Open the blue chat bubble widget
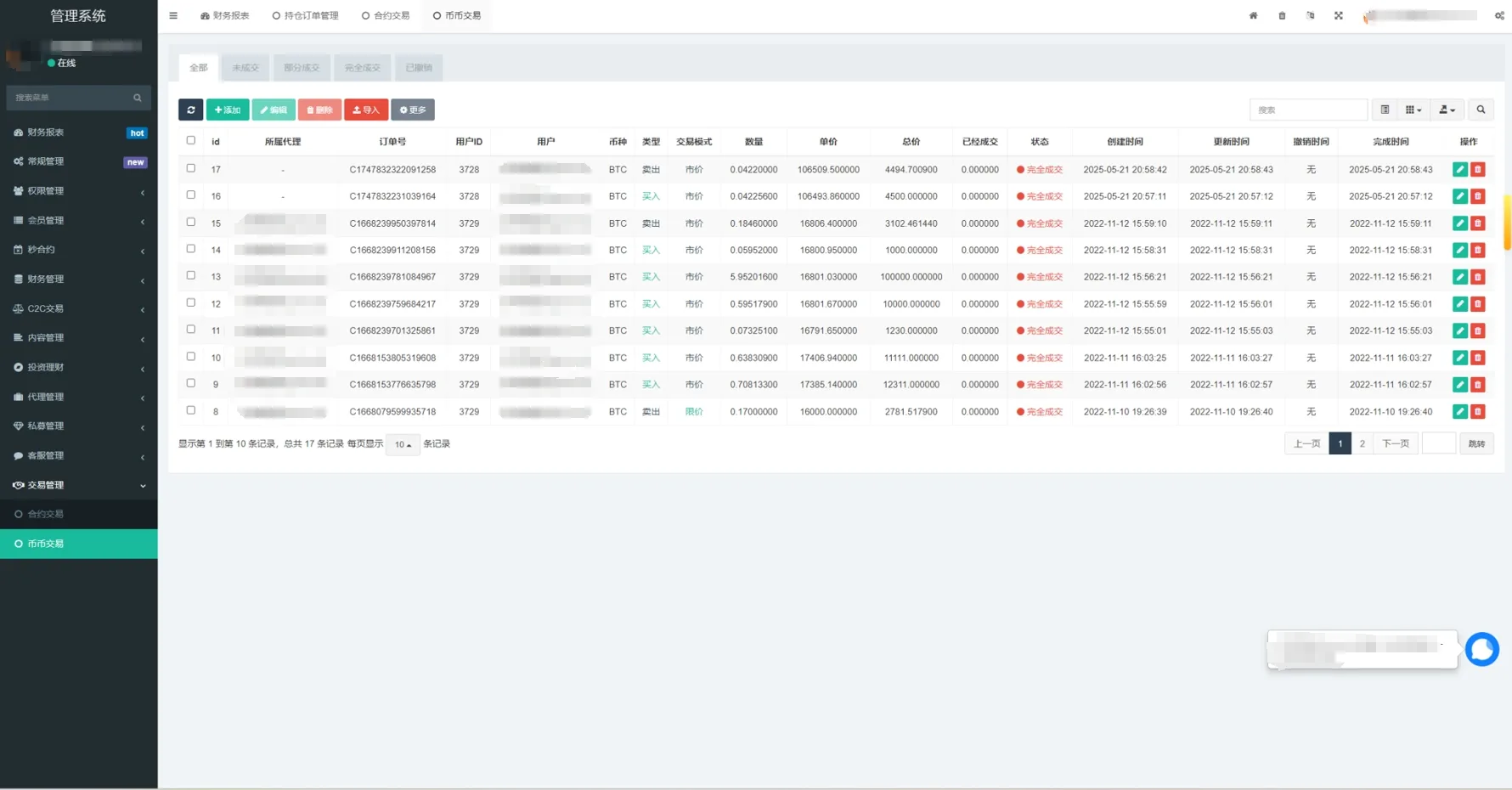Viewport: 1512px width, 790px height. coord(1482,650)
